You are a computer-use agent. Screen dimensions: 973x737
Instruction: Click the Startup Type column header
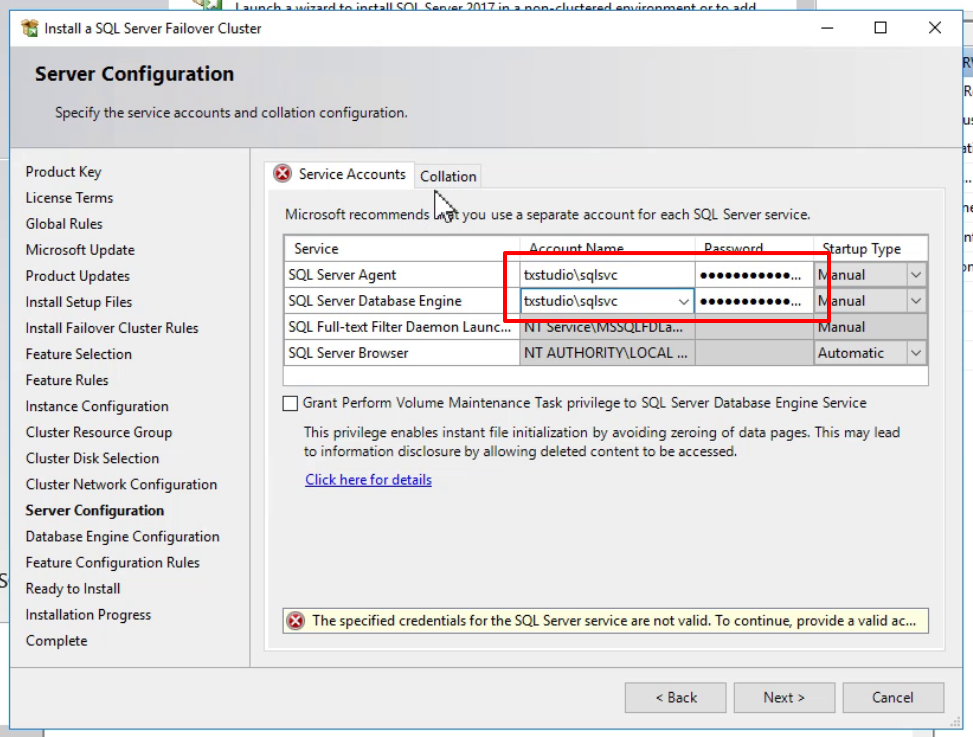[x=871, y=249]
